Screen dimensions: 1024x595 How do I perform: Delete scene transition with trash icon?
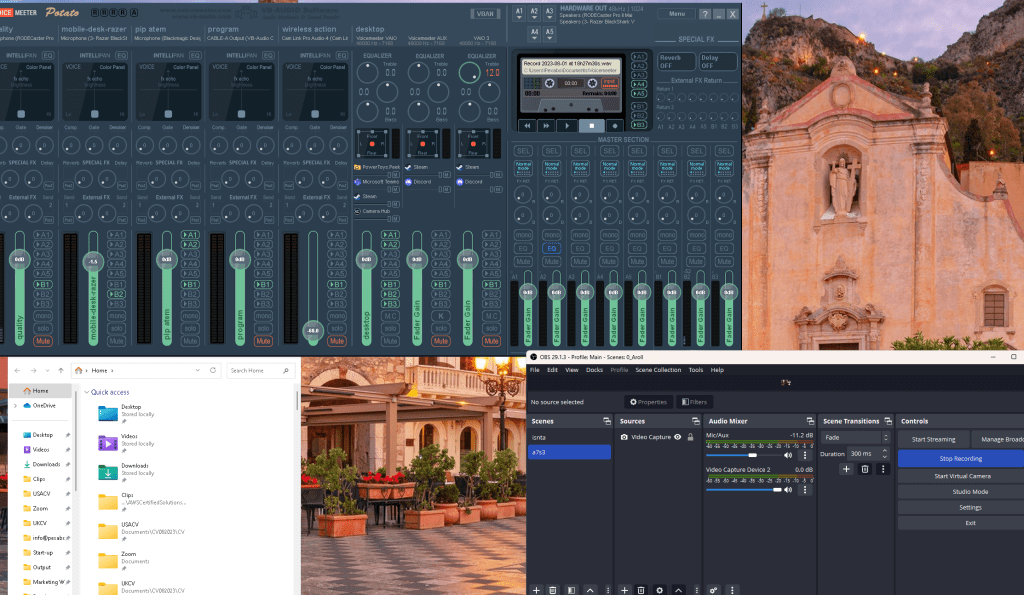coord(865,469)
